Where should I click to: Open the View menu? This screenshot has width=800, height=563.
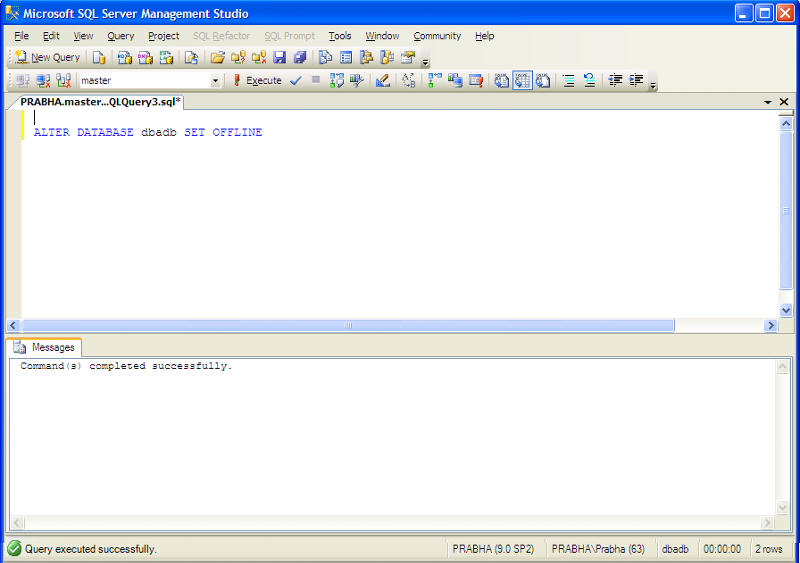click(x=83, y=36)
